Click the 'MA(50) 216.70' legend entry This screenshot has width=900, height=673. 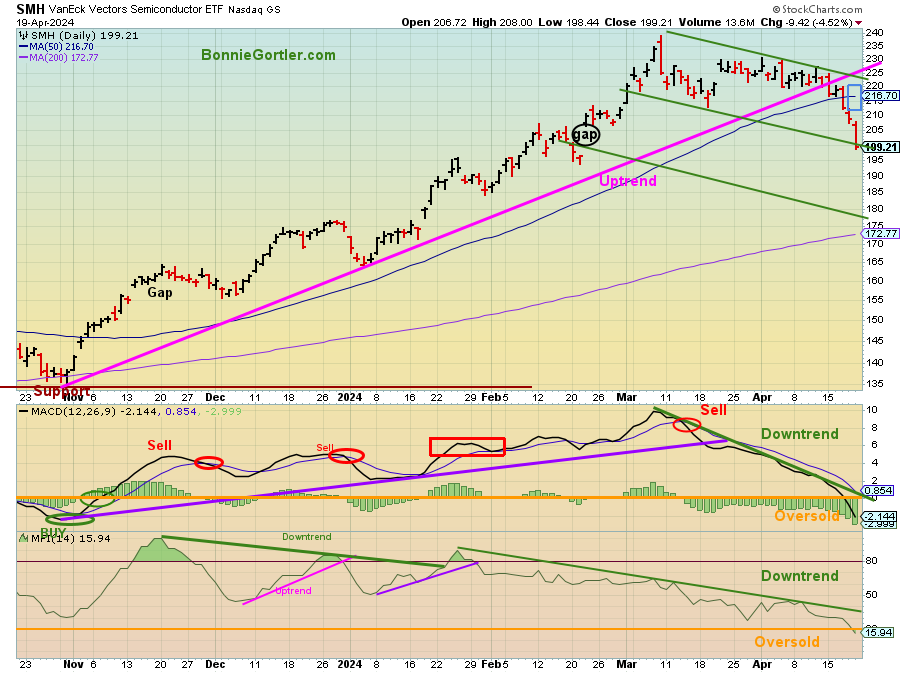tap(61, 46)
